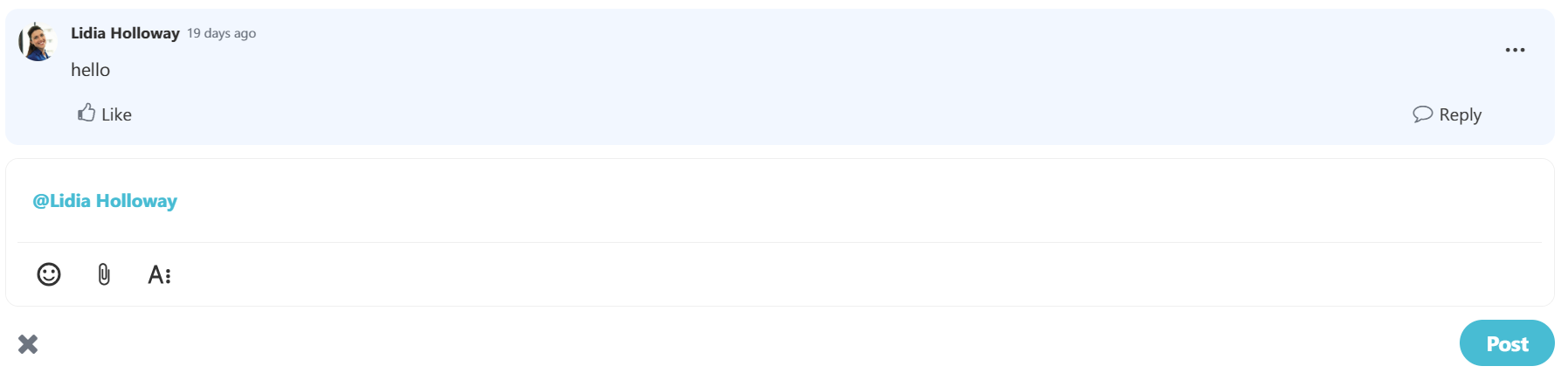The width and height of the screenshot is (1568, 387).
Task: Click the 19 days ago timestamp
Action: pyautogui.click(x=221, y=33)
